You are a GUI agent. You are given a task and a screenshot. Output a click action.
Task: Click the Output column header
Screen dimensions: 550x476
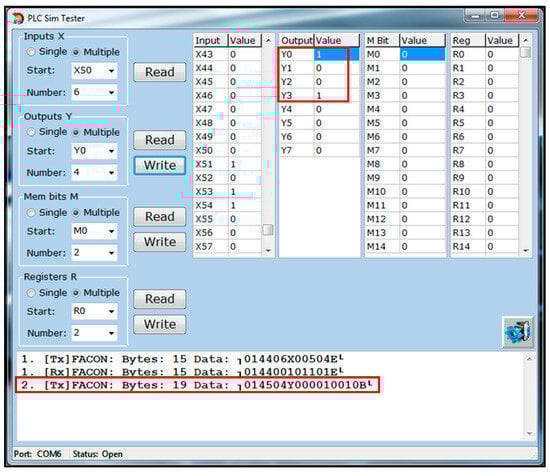click(x=296, y=41)
